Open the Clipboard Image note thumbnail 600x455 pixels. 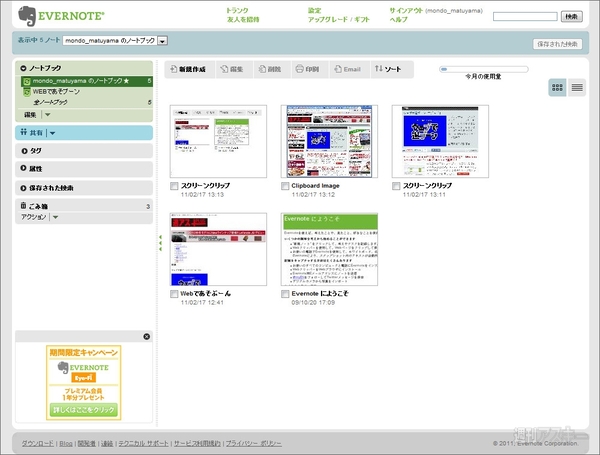[329, 141]
